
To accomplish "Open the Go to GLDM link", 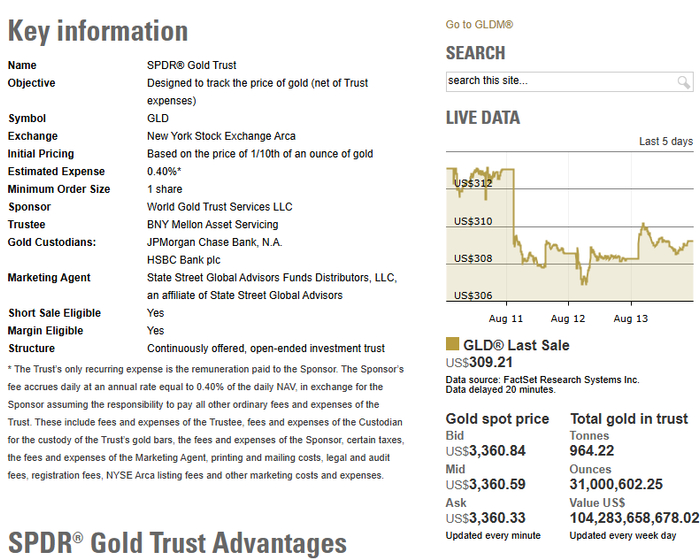I will click(479, 25).
